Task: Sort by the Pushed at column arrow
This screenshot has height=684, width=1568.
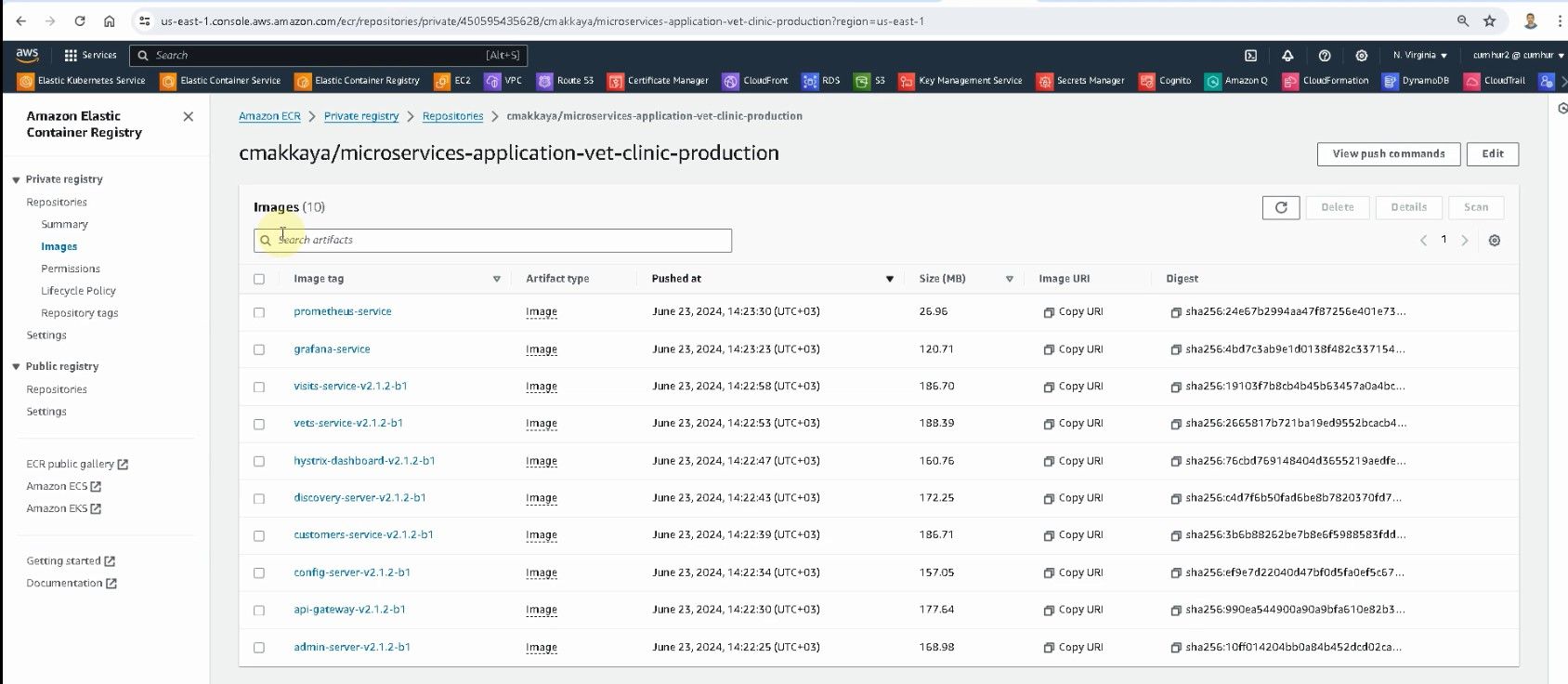Action: point(889,279)
